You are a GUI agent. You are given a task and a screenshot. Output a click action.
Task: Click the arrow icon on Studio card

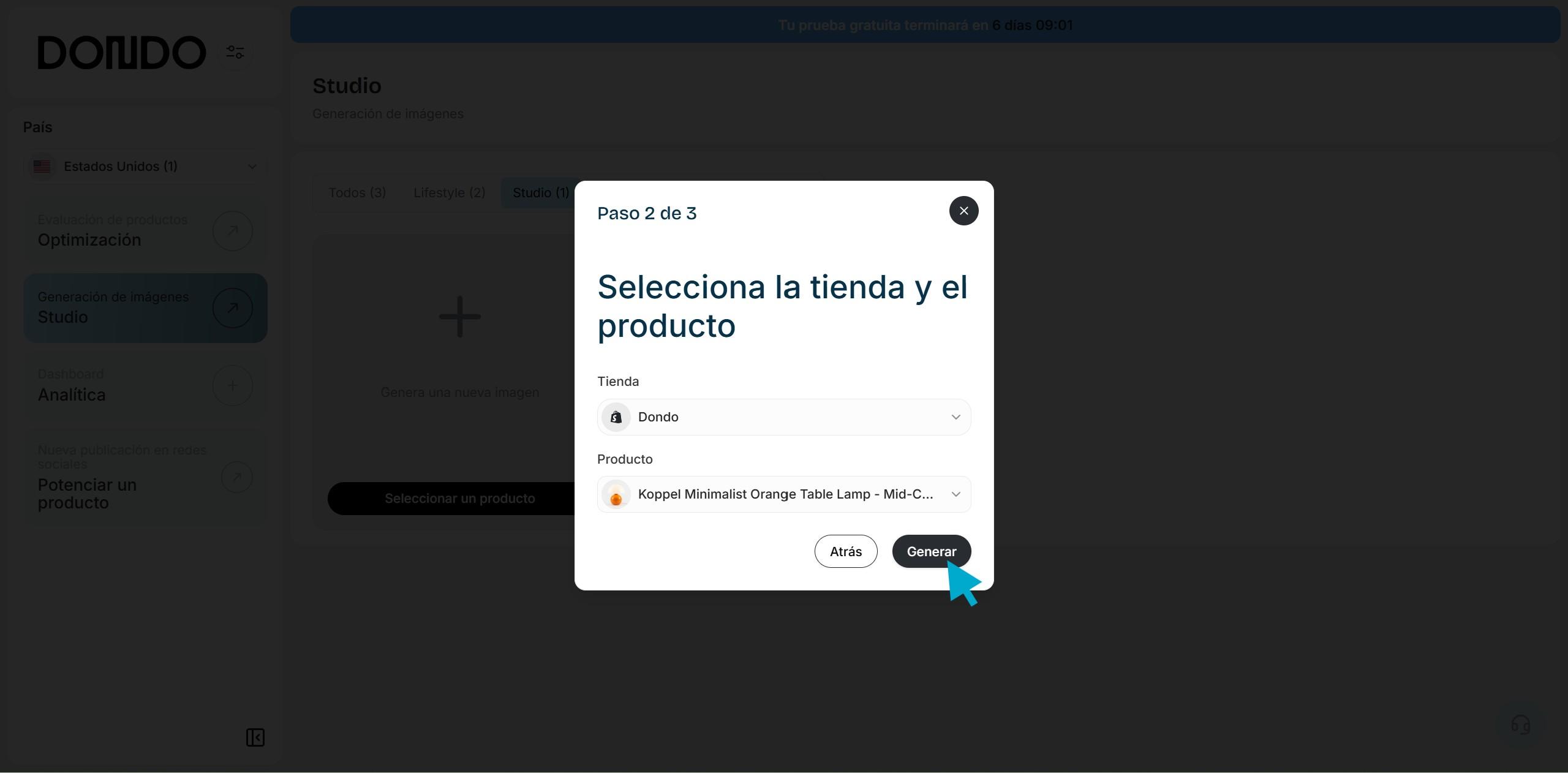tap(233, 308)
